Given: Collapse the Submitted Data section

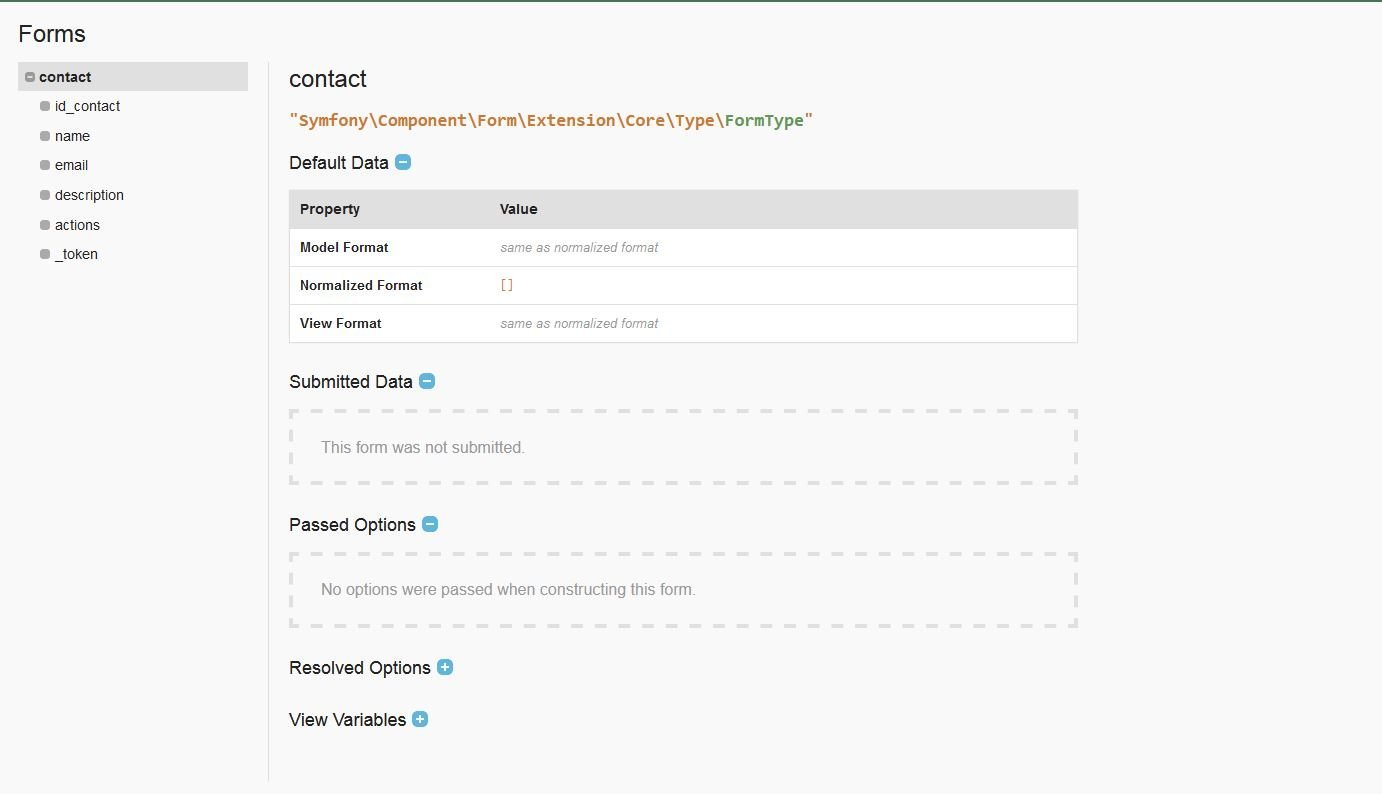Looking at the screenshot, I should tap(427, 381).
